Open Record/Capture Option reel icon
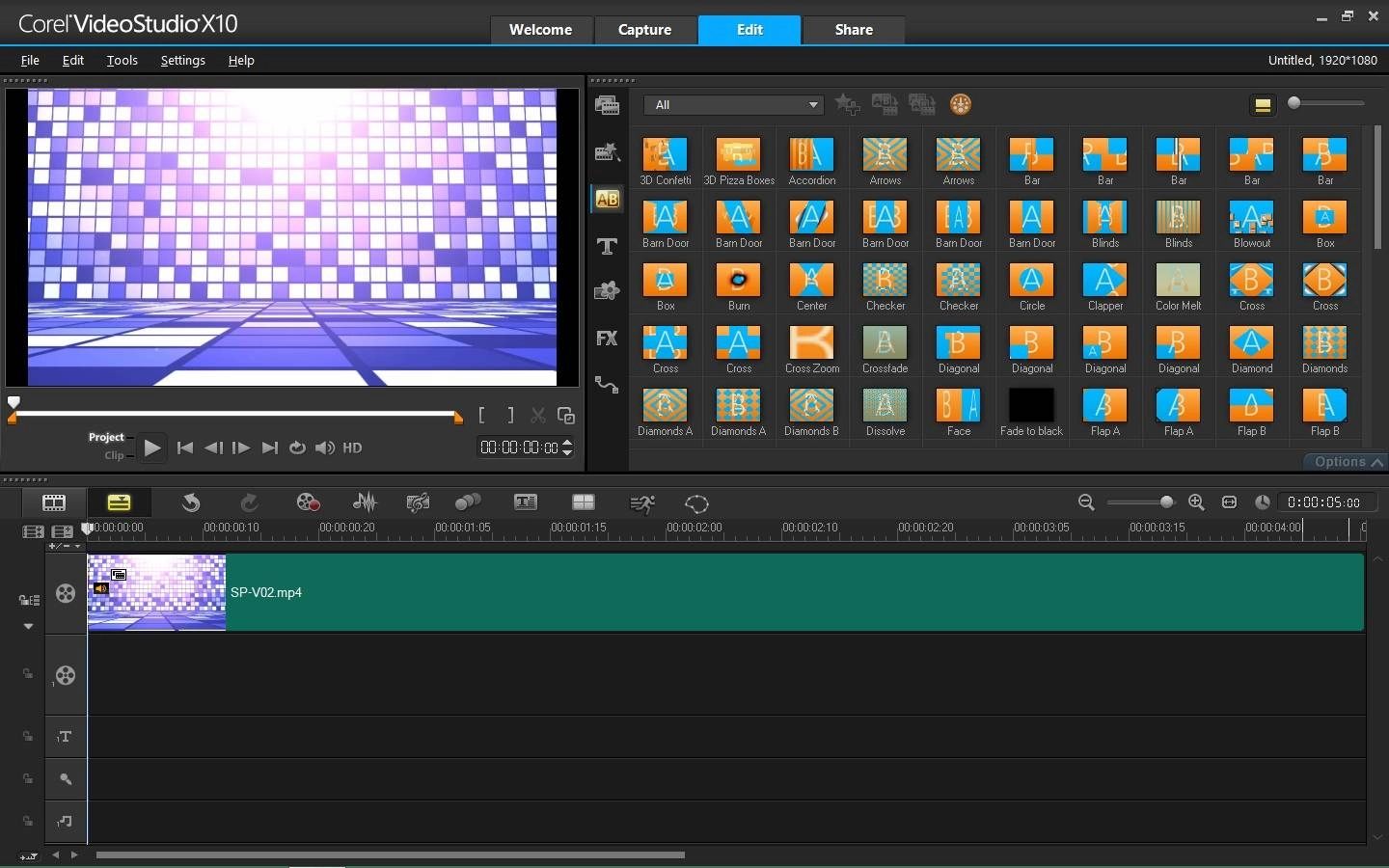Screen dimensions: 1389x868 click(x=308, y=502)
